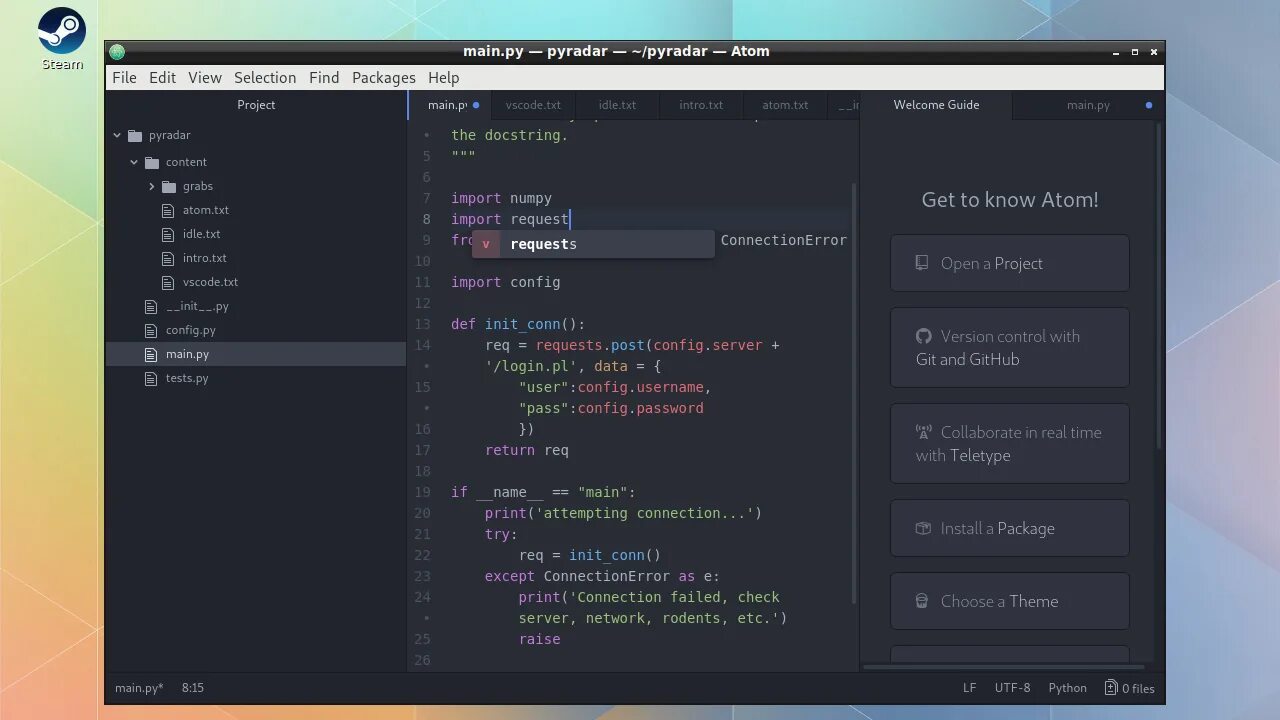The image size is (1280, 720).
Task: Click the Open a Project card icon
Action: click(922, 263)
